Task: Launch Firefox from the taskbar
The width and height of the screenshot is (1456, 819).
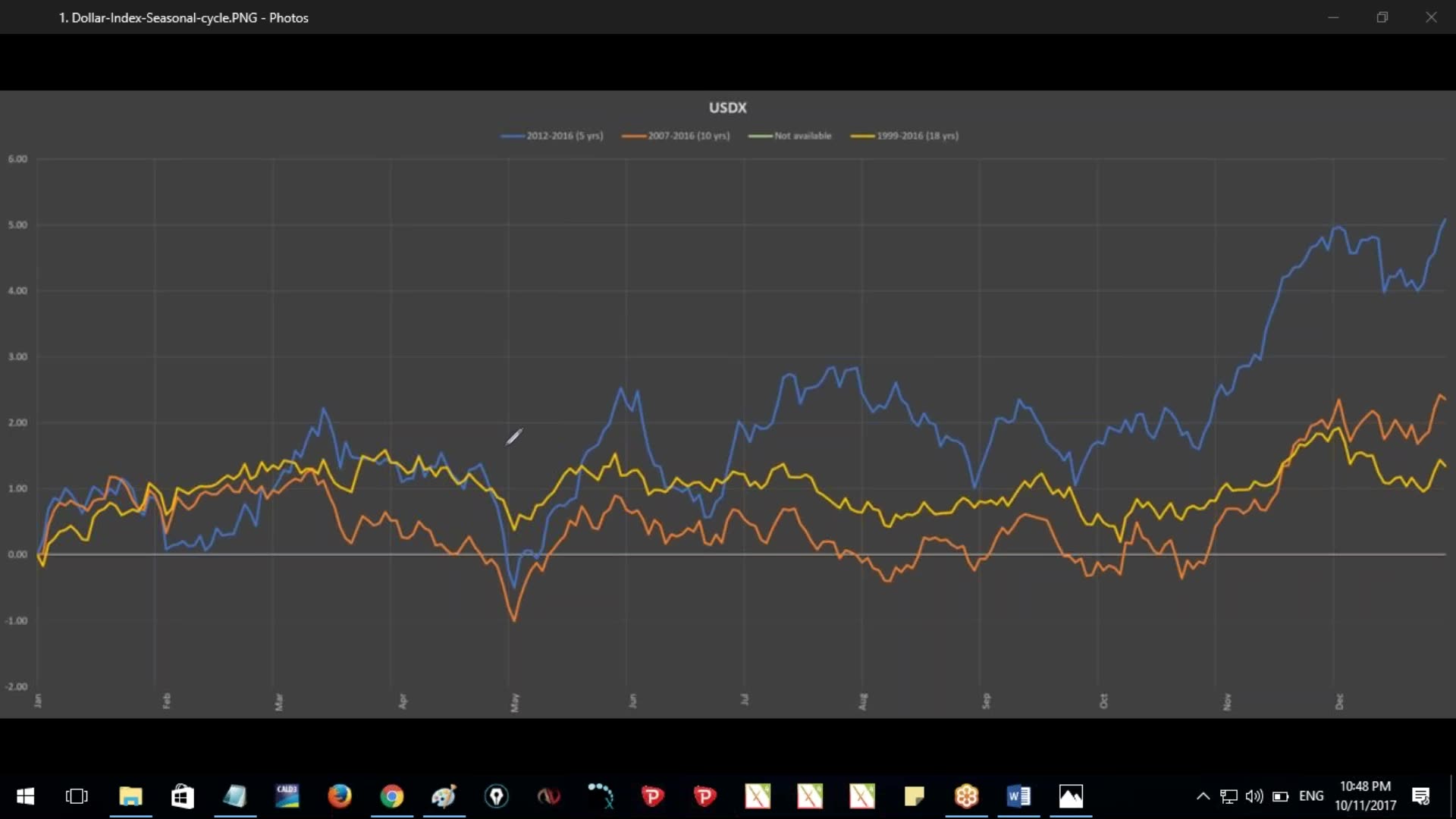Action: (339, 796)
